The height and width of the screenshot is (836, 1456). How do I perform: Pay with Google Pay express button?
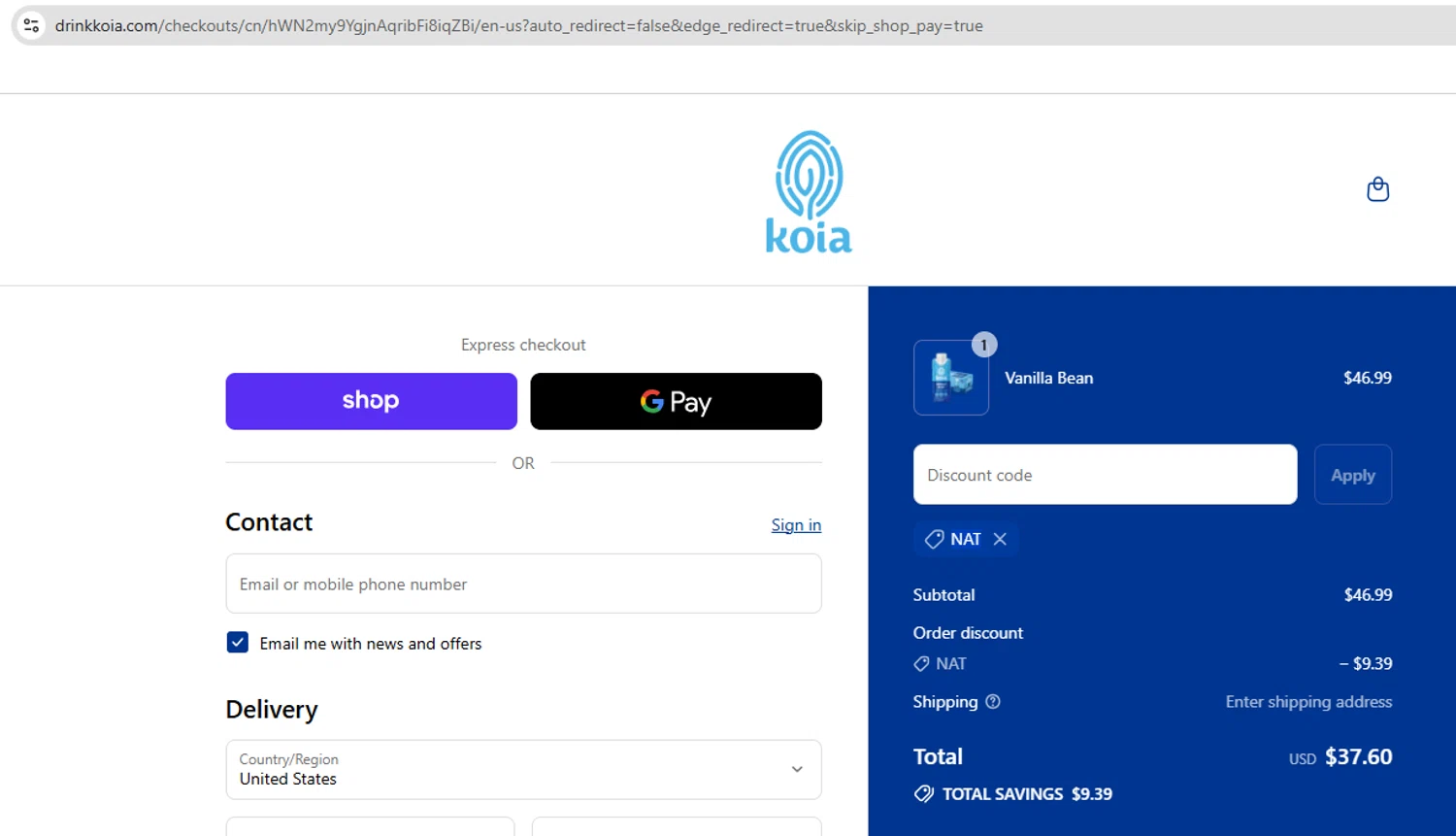point(677,401)
